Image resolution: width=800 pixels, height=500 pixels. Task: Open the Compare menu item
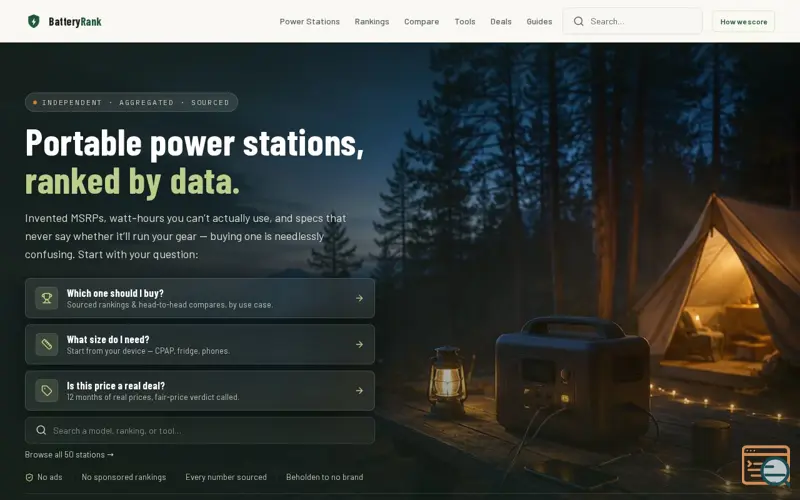(x=421, y=21)
